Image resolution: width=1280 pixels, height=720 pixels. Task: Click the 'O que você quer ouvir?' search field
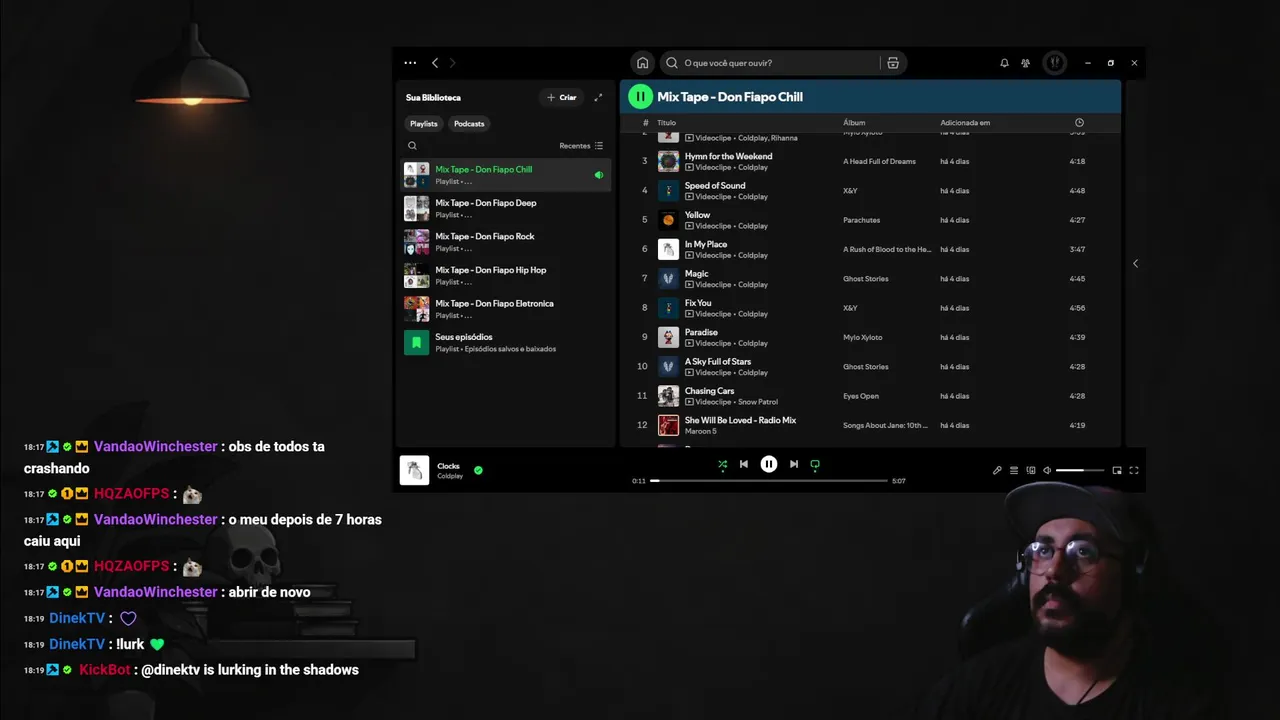click(x=770, y=63)
